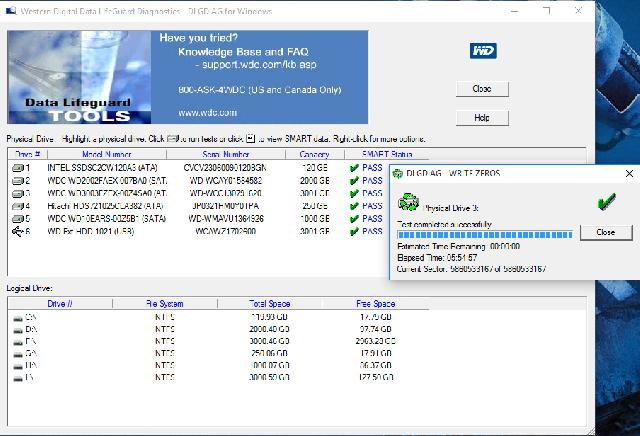Screen dimensions: 640x436
Task: Click the F:\ logical drive icon
Action: click(18, 343)
